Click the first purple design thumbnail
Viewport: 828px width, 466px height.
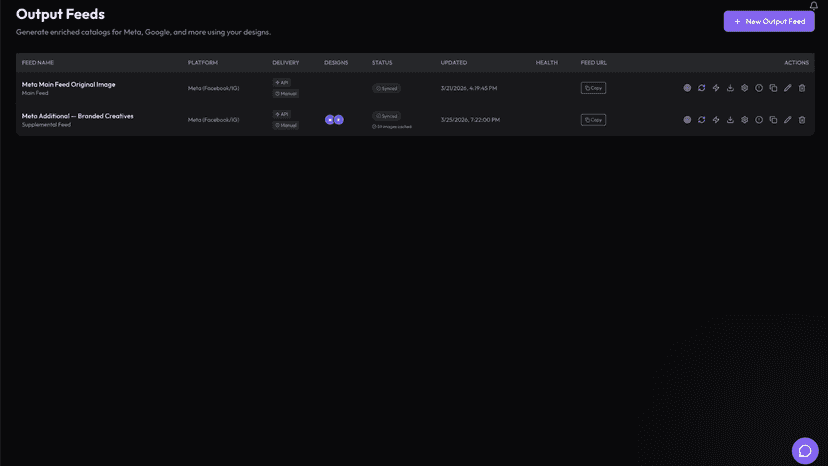coord(330,120)
